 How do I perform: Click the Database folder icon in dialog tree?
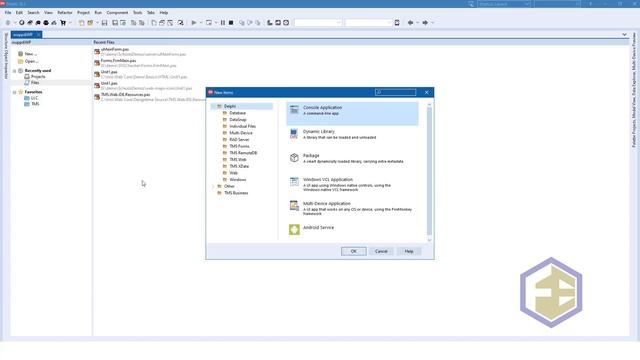(224, 113)
